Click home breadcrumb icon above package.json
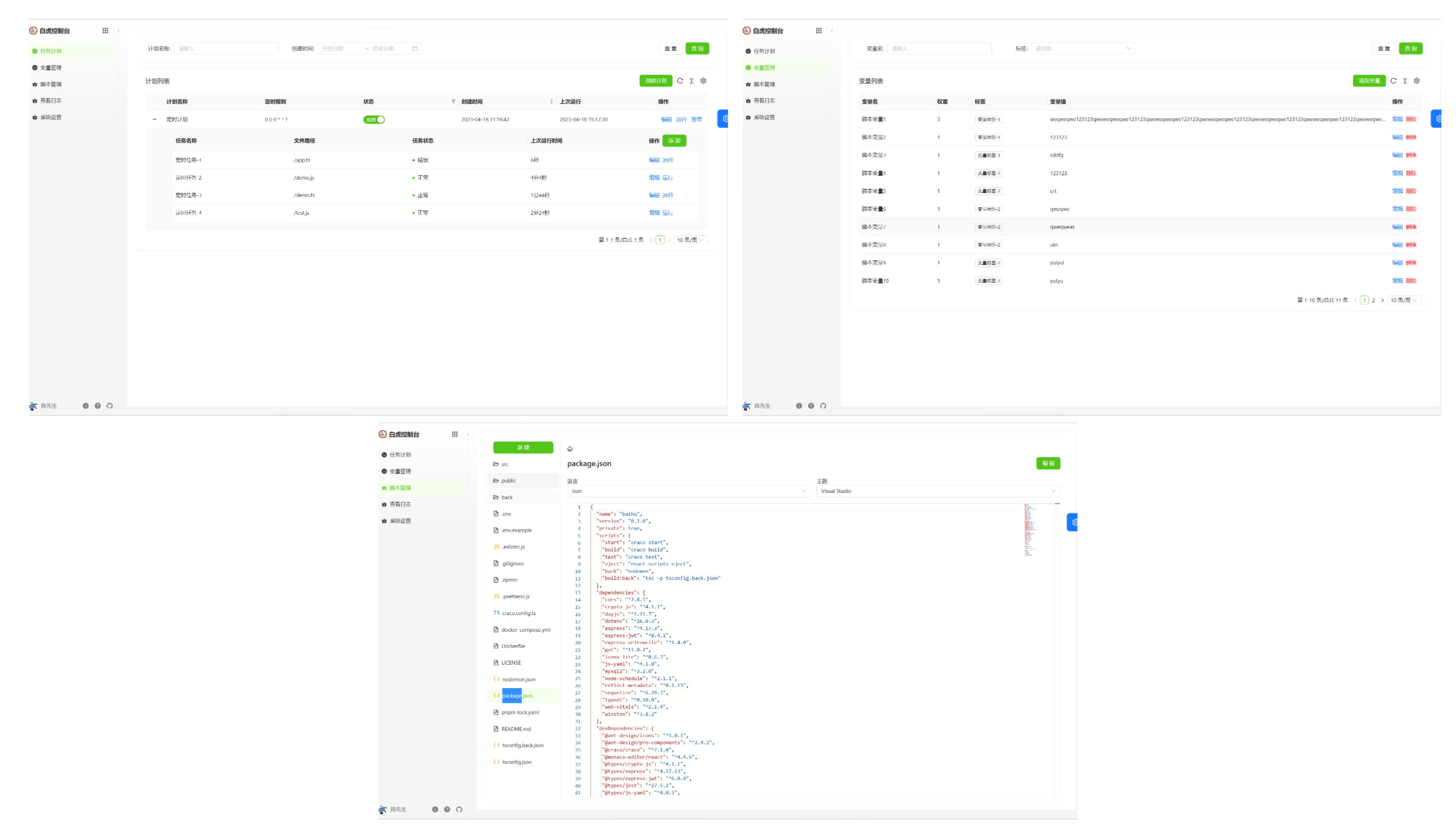This screenshot has height=830, width=1456. click(x=570, y=449)
